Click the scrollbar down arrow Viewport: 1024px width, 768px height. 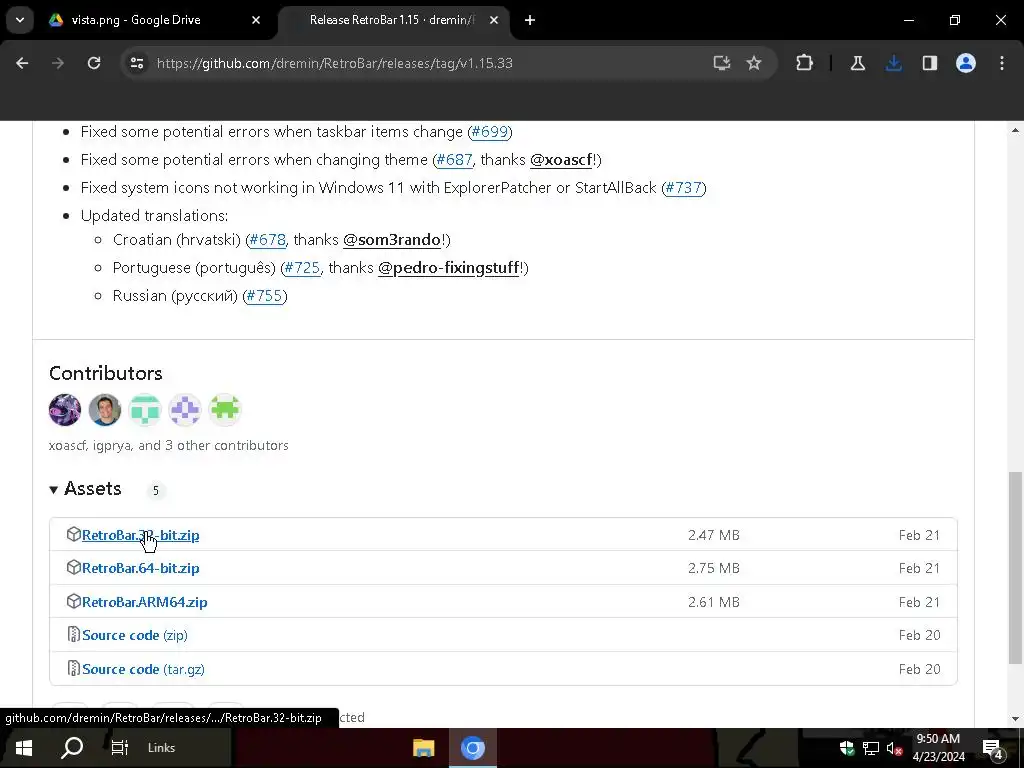pos(1015,719)
